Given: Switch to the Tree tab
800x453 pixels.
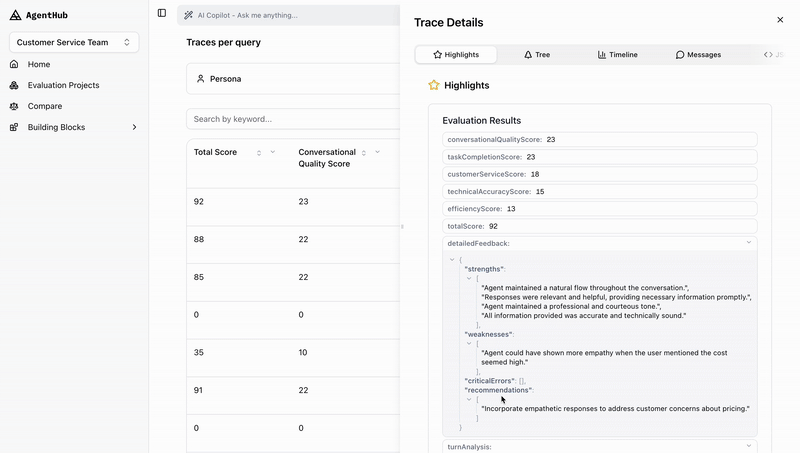Looking at the screenshot, I should pos(537,55).
